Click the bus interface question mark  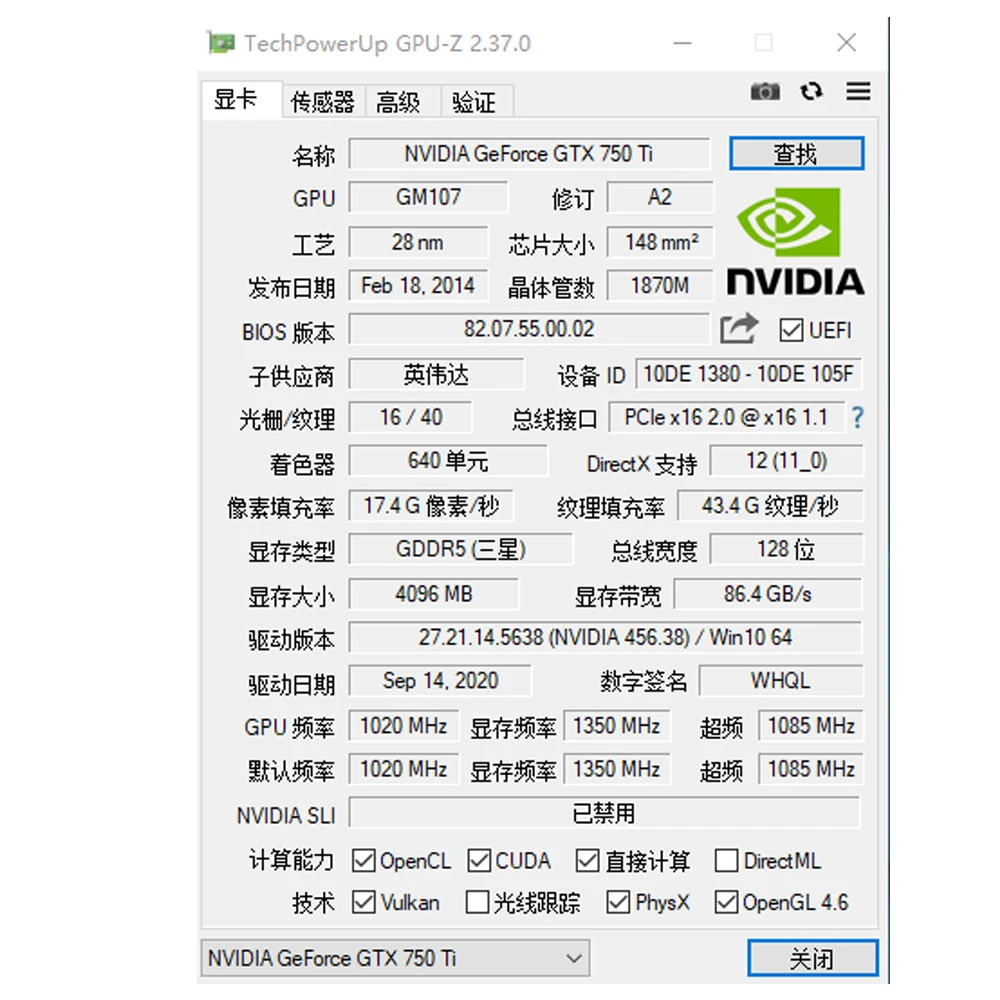(858, 418)
